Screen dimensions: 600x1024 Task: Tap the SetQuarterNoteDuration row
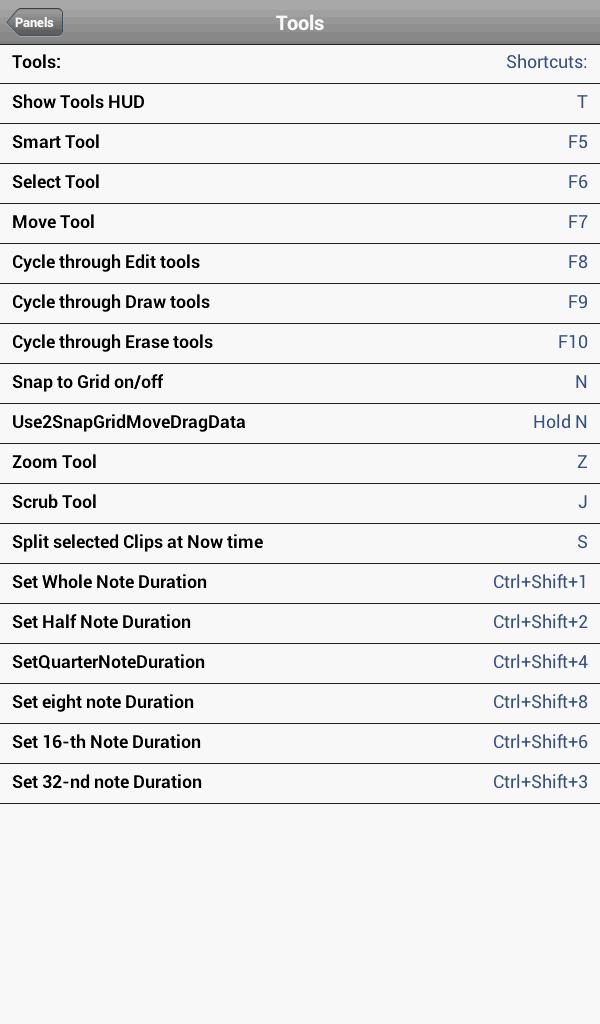coord(300,663)
